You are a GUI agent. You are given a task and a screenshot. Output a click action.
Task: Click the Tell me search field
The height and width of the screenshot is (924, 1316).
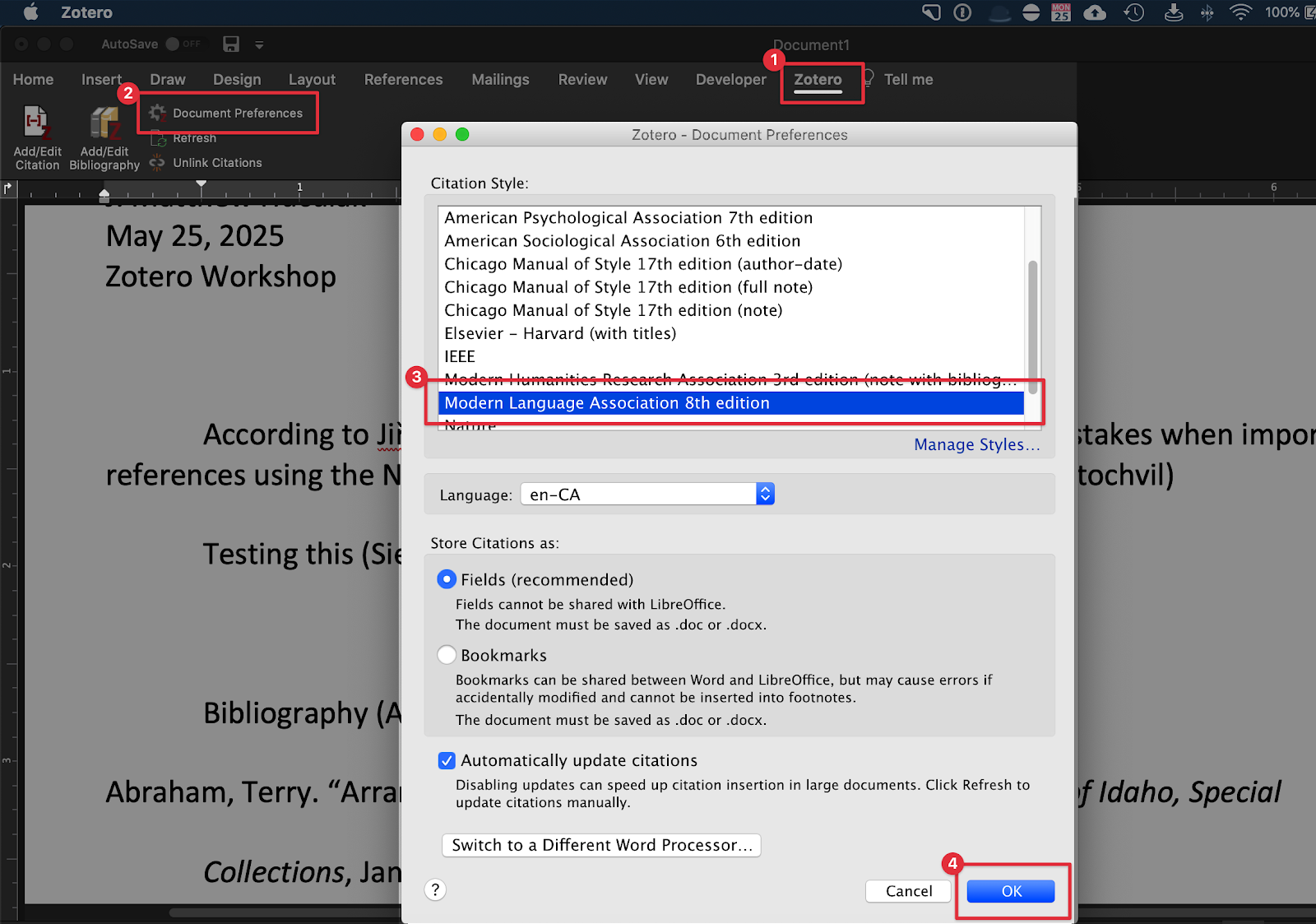pos(908,79)
